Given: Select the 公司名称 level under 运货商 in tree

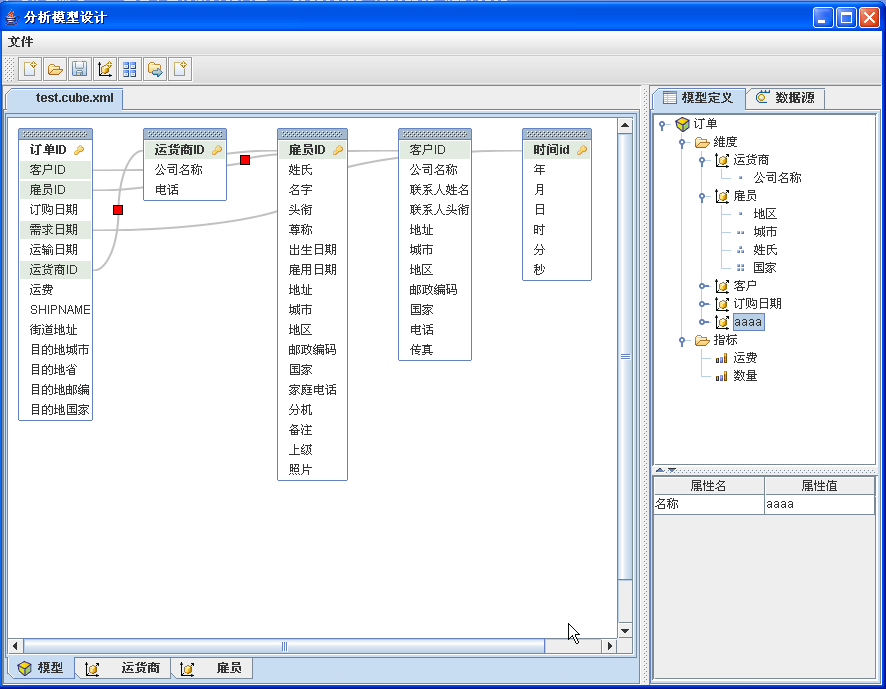Looking at the screenshot, I should [x=777, y=178].
